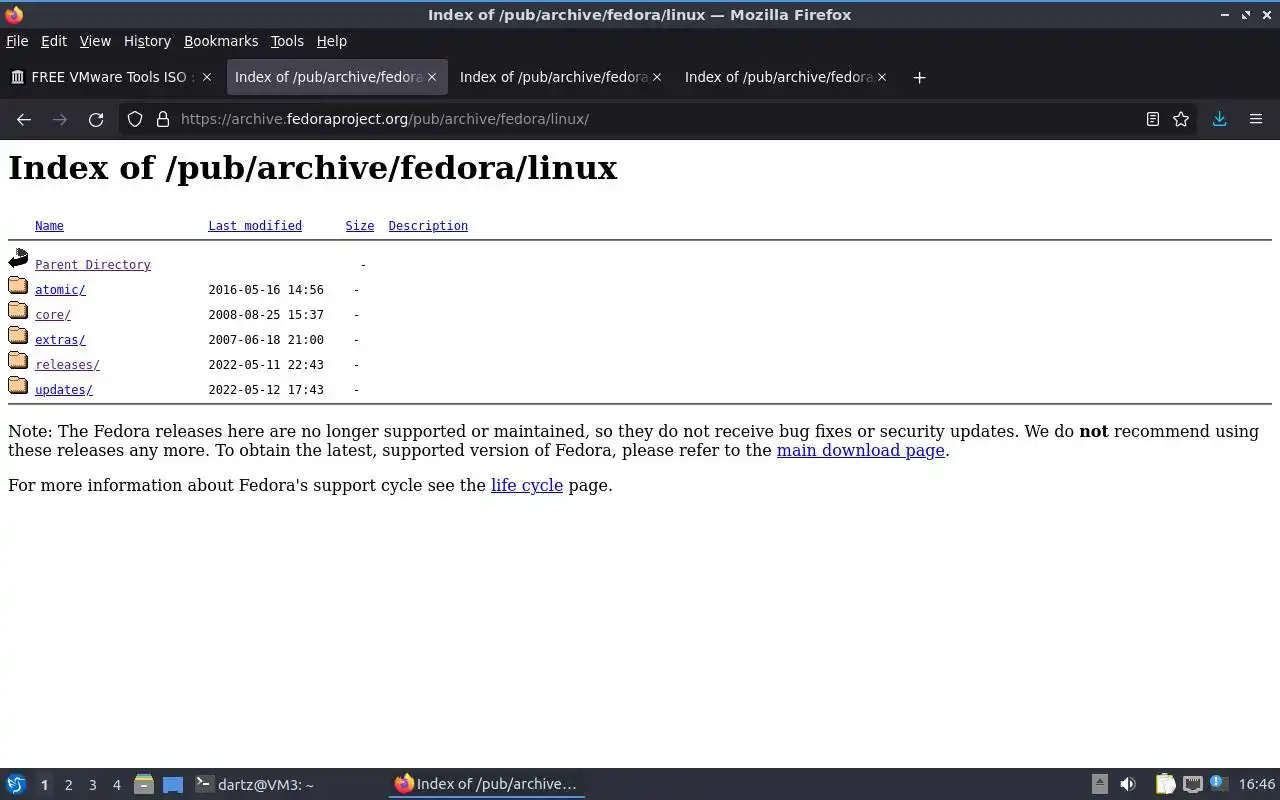The width and height of the screenshot is (1280, 800).
Task: Open Firefox hamburger application menu
Action: click(x=1256, y=119)
